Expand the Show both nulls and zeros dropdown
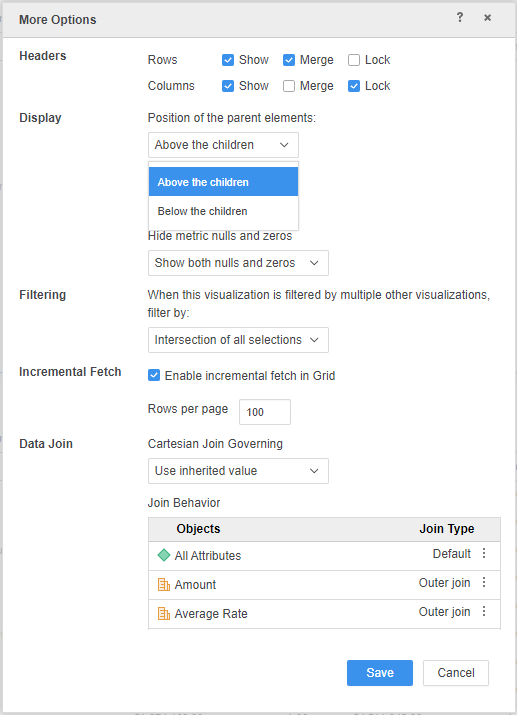 tap(238, 263)
